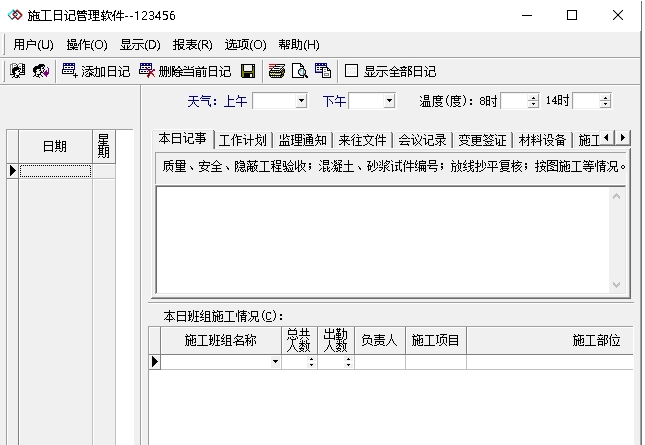Click 删除当前日记 to delete current diary

[185, 71]
